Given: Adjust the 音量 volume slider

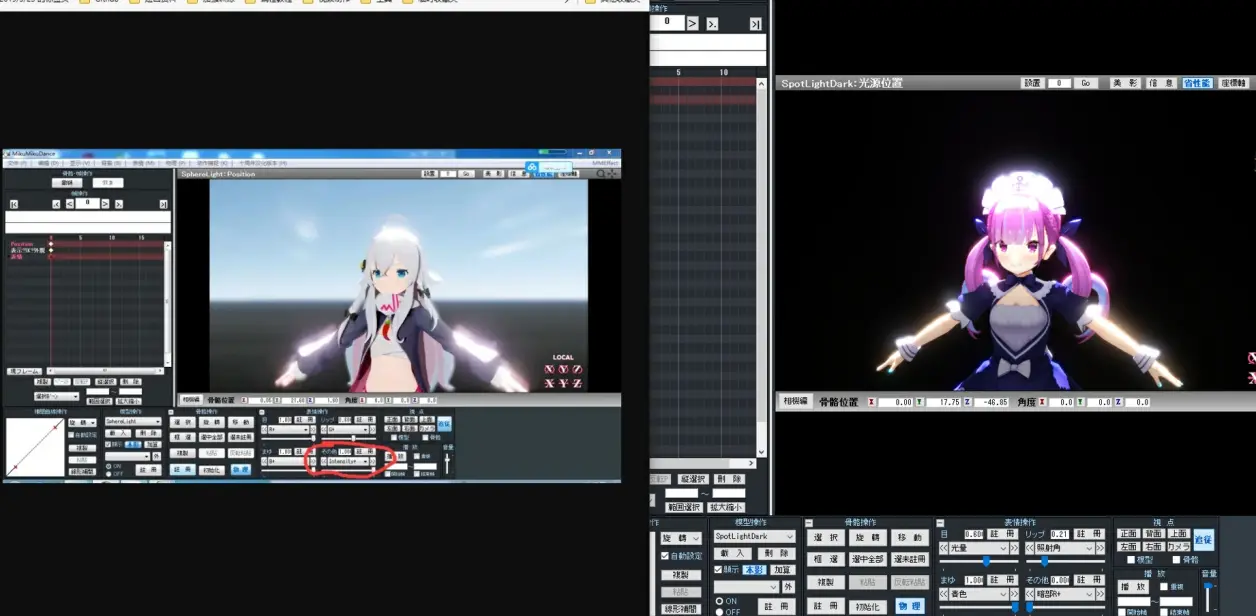Looking at the screenshot, I should coord(1208,596).
